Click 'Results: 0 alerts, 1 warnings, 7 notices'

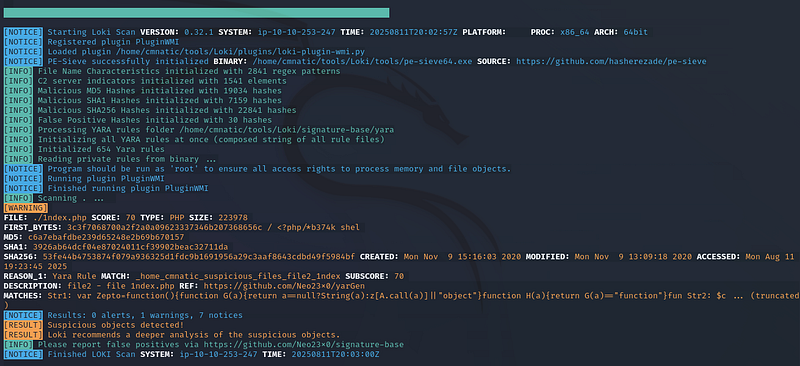tap(145, 315)
